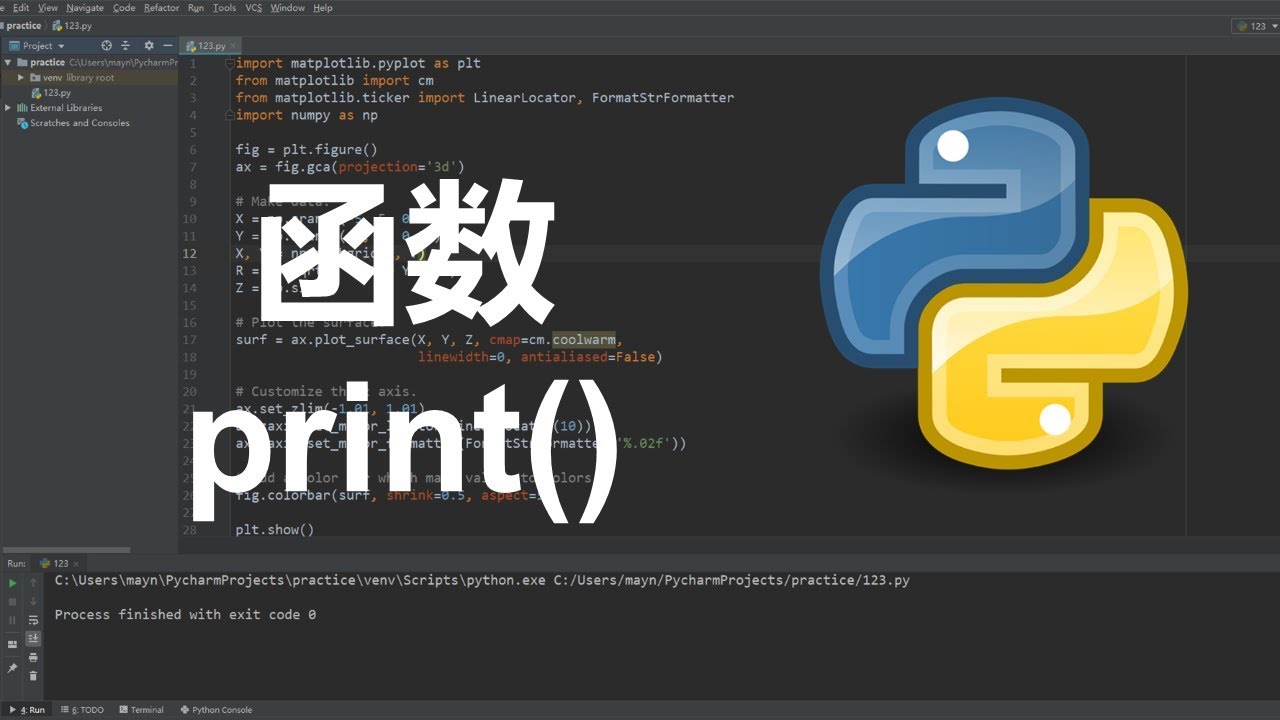1280x720 pixels.
Task: Click the Stop process square icon
Action: pos(13,602)
